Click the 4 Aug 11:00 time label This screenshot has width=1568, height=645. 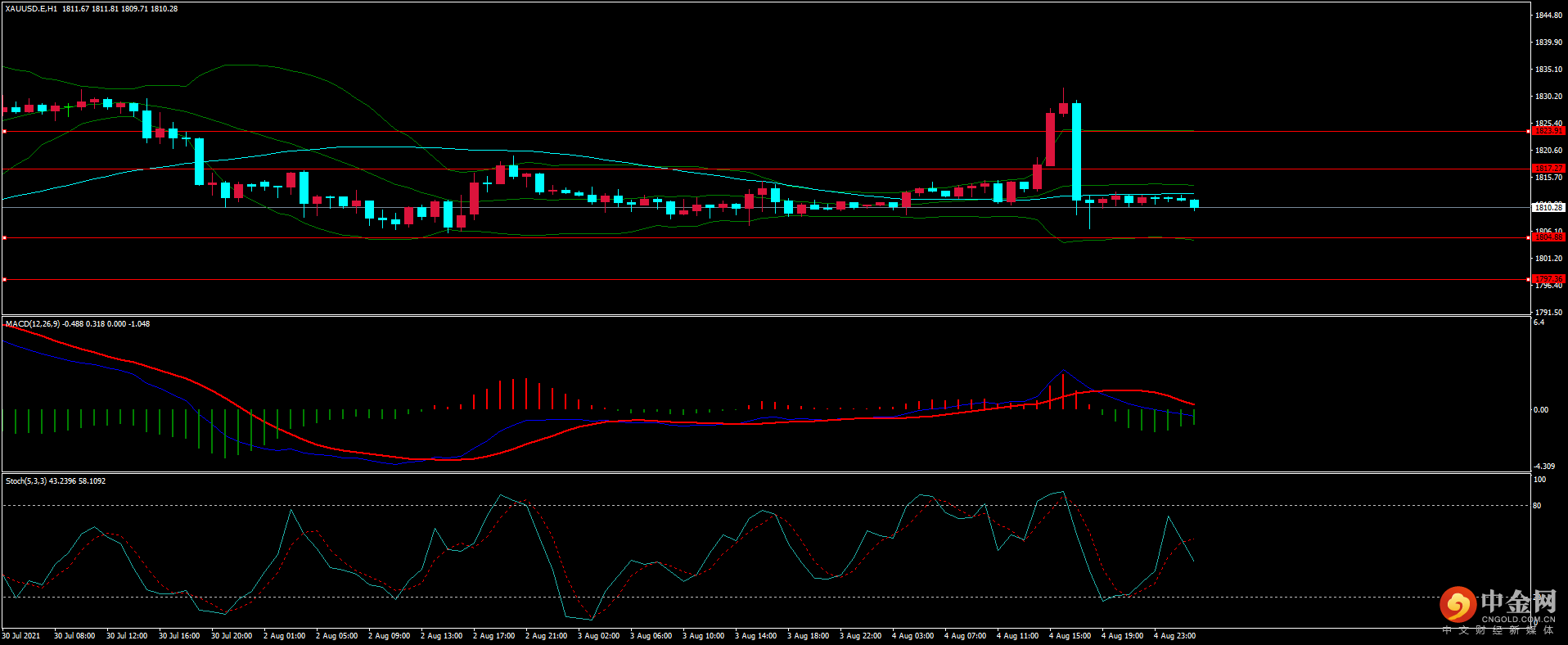pos(1017,636)
